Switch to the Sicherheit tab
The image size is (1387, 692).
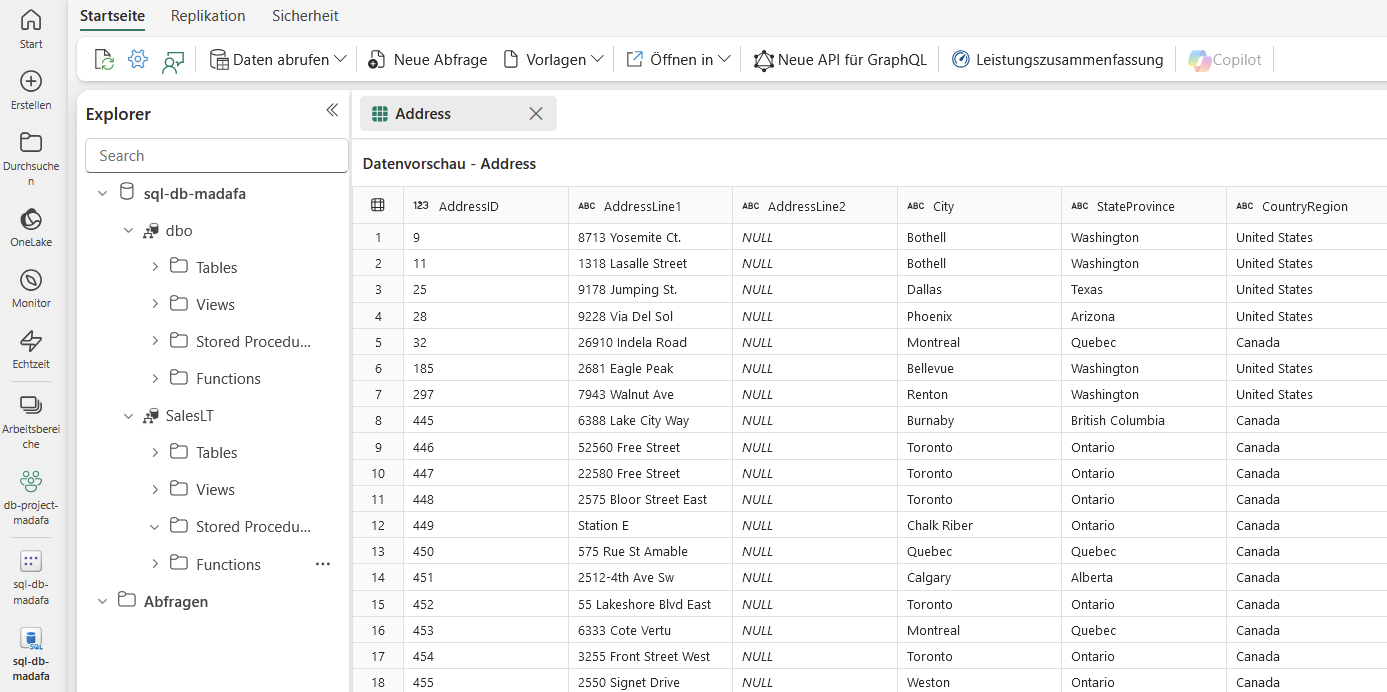pyautogui.click(x=305, y=16)
